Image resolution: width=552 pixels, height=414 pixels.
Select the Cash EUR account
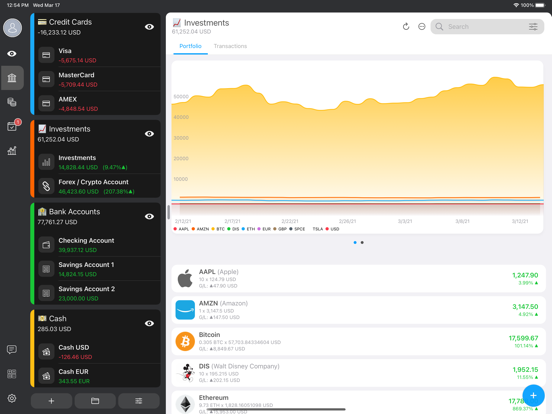coord(98,376)
